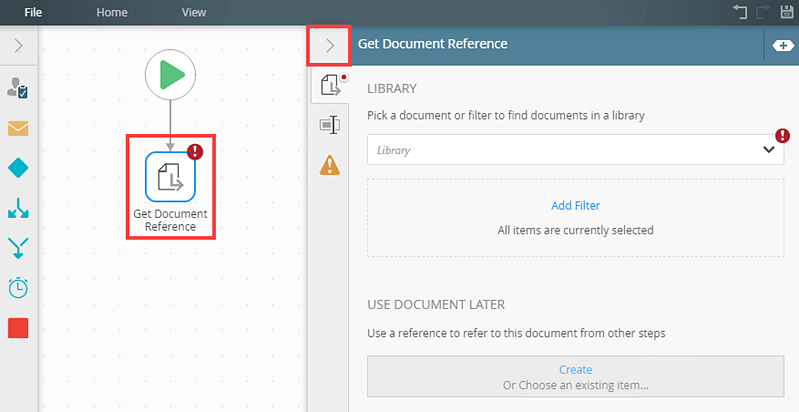Choose the Split arrows icon in toolbox
This screenshot has width=799, height=412.
pos(18,209)
